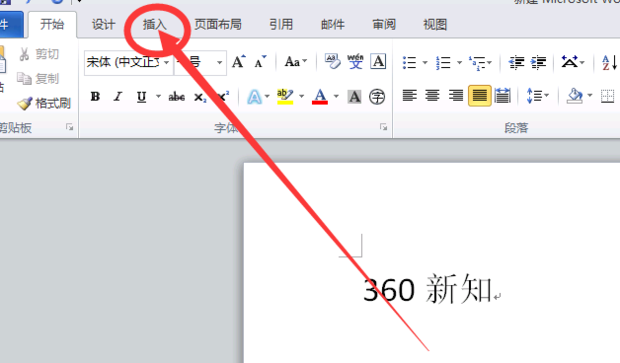Grow font size with enlarge A icon
Screen dimensions: 620x363
pos(238,62)
